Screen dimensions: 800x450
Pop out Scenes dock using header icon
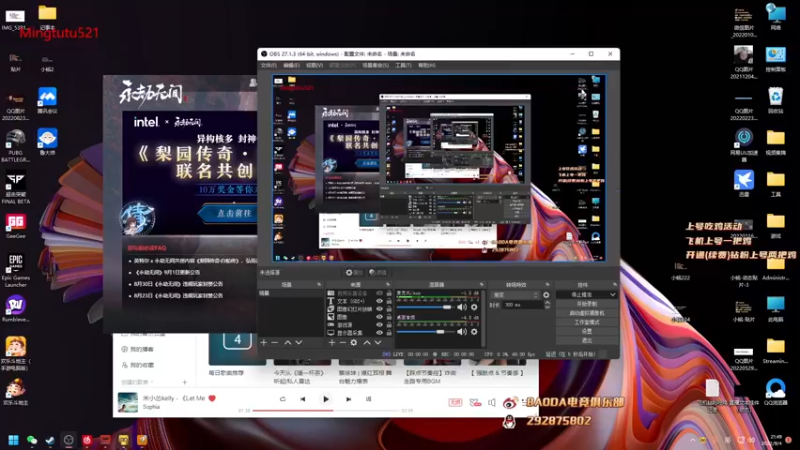pos(319,284)
